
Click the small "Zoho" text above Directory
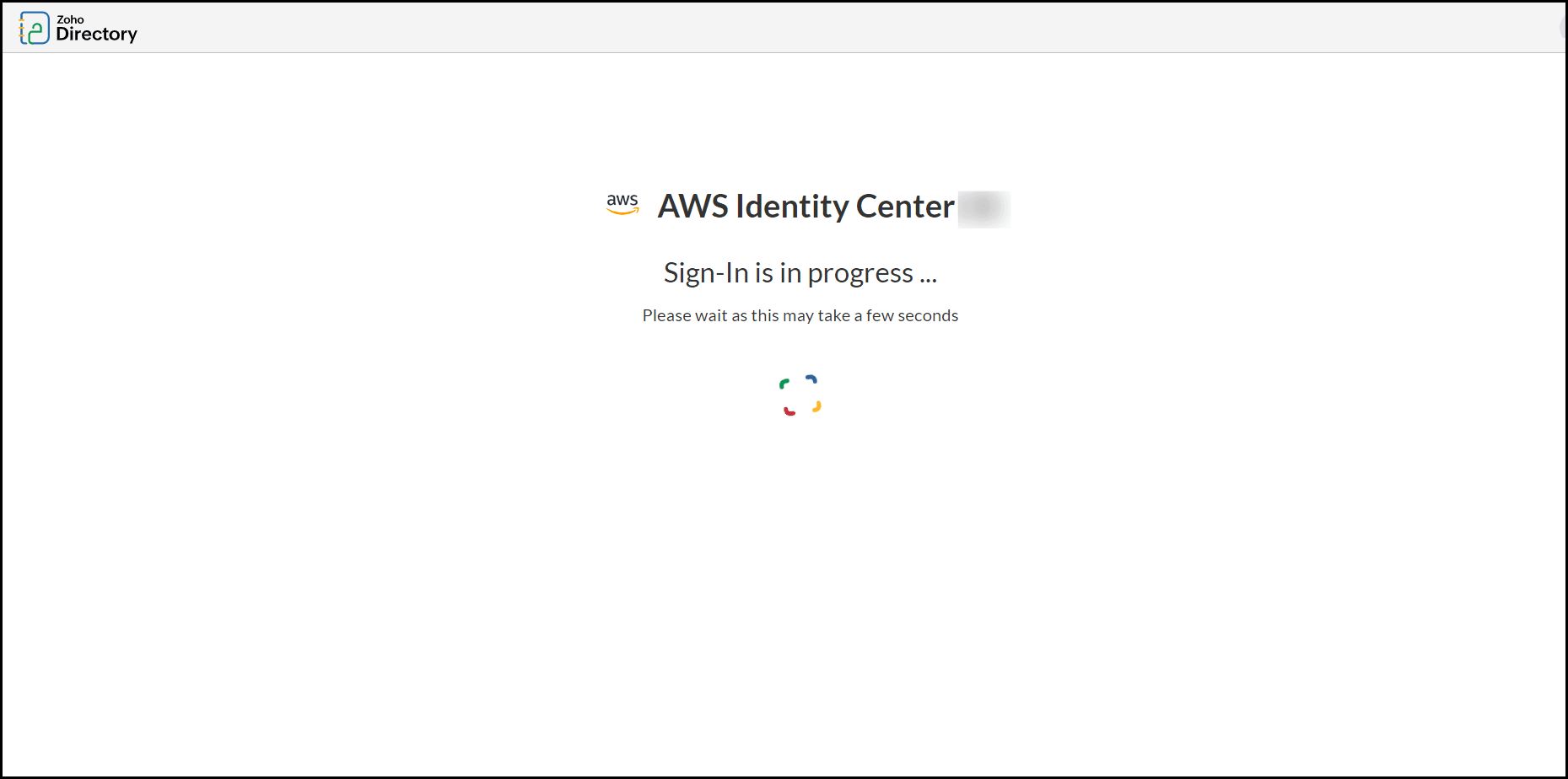coord(70,19)
